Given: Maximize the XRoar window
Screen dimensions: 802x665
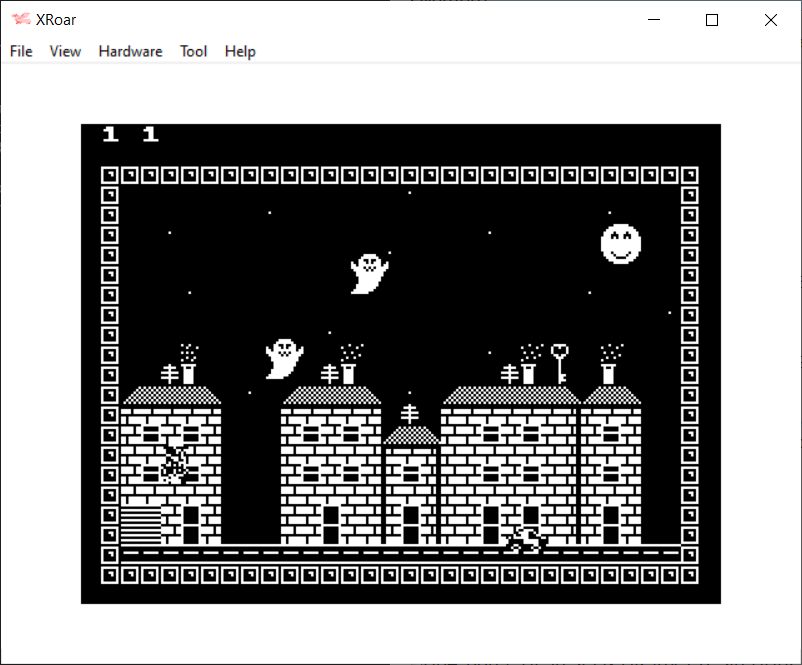Looking at the screenshot, I should (712, 20).
